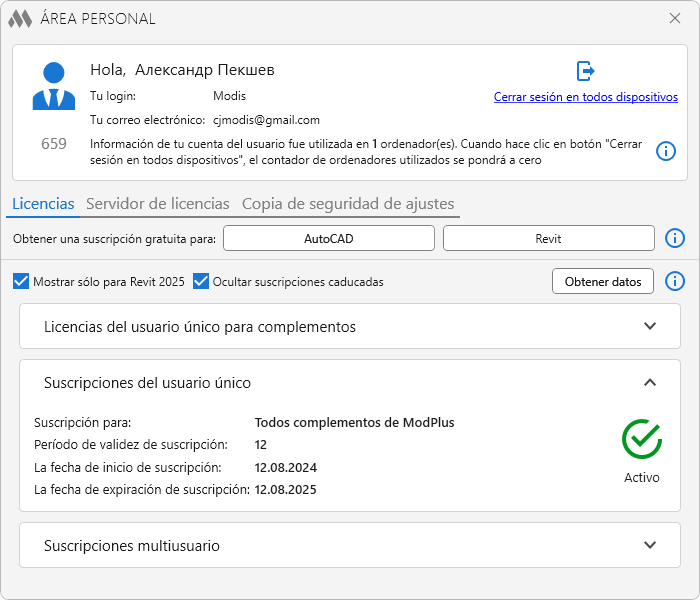Click the expiration date 12.08.2025
Viewport: 700px width, 600px height.
(x=285, y=490)
